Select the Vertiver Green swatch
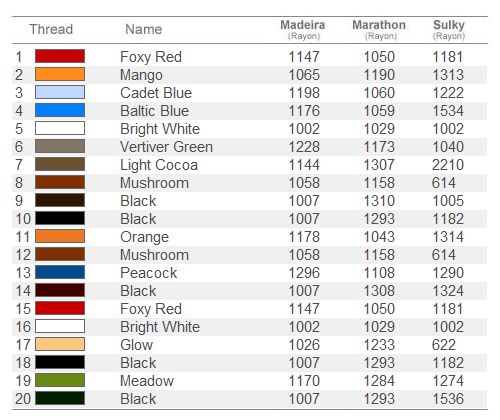 click(x=60, y=146)
